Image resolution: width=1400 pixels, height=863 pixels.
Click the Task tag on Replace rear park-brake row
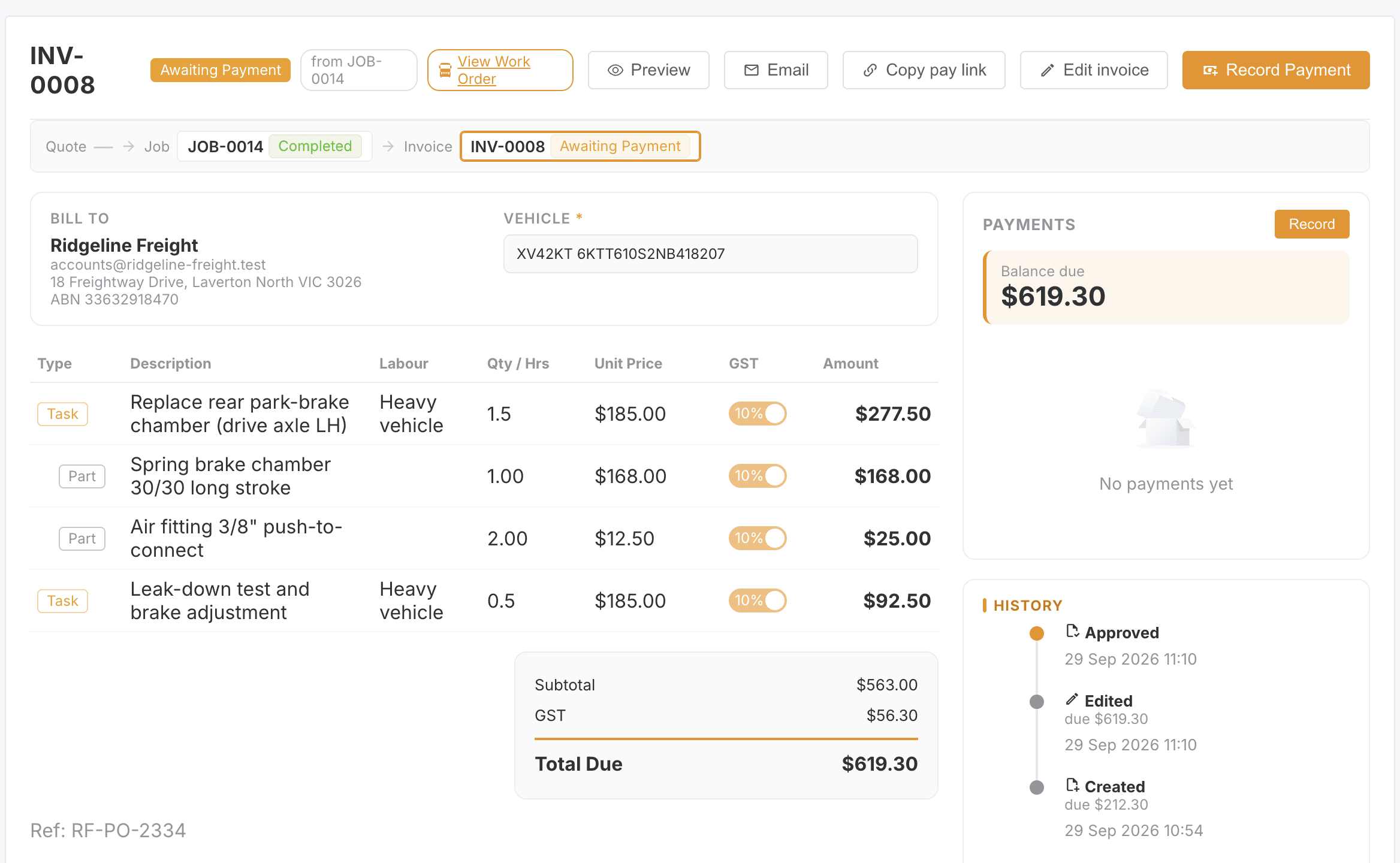pyautogui.click(x=63, y=414)
